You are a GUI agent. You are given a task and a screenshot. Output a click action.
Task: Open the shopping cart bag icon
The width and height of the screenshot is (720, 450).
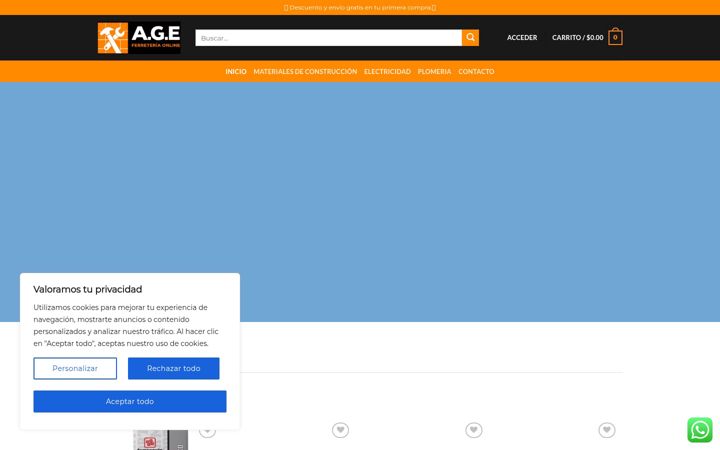click(x=615, y=37)
